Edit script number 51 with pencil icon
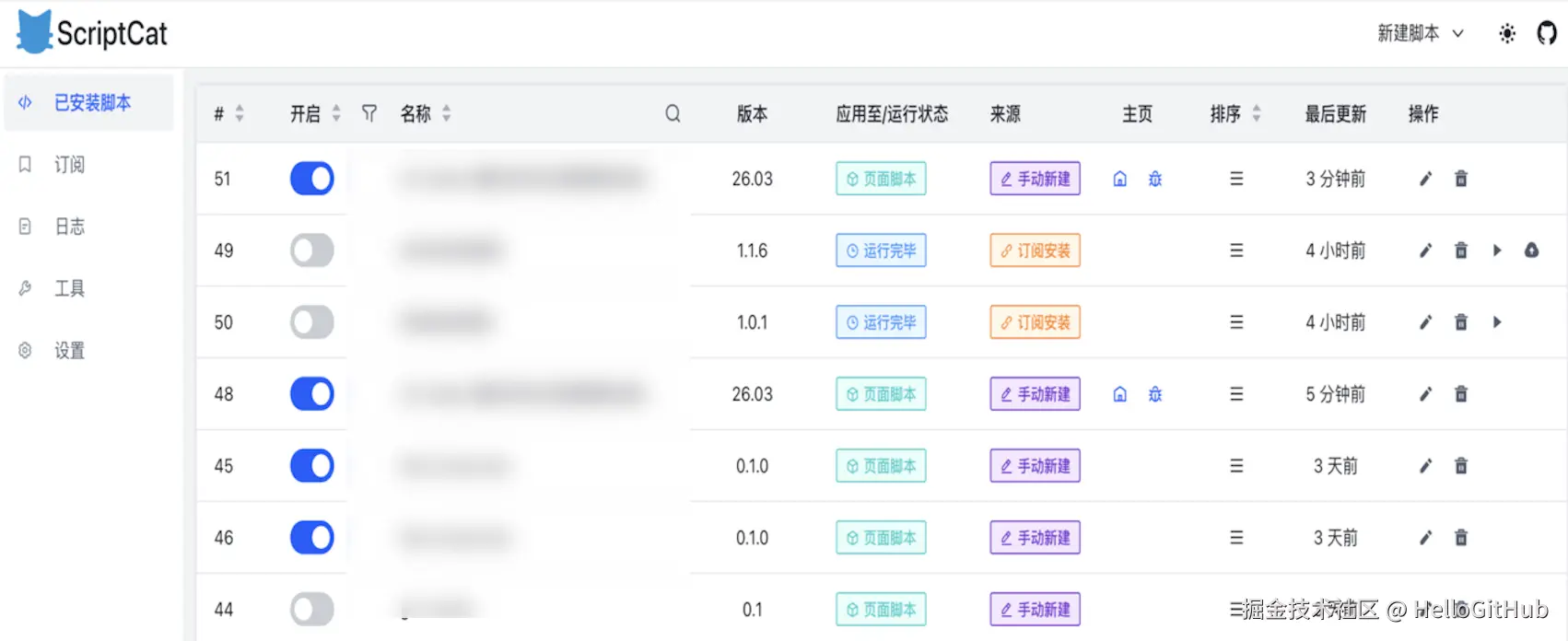The width and height of the screenshot is (1568, 641). pyautogui.click(x=1425, y=179)
